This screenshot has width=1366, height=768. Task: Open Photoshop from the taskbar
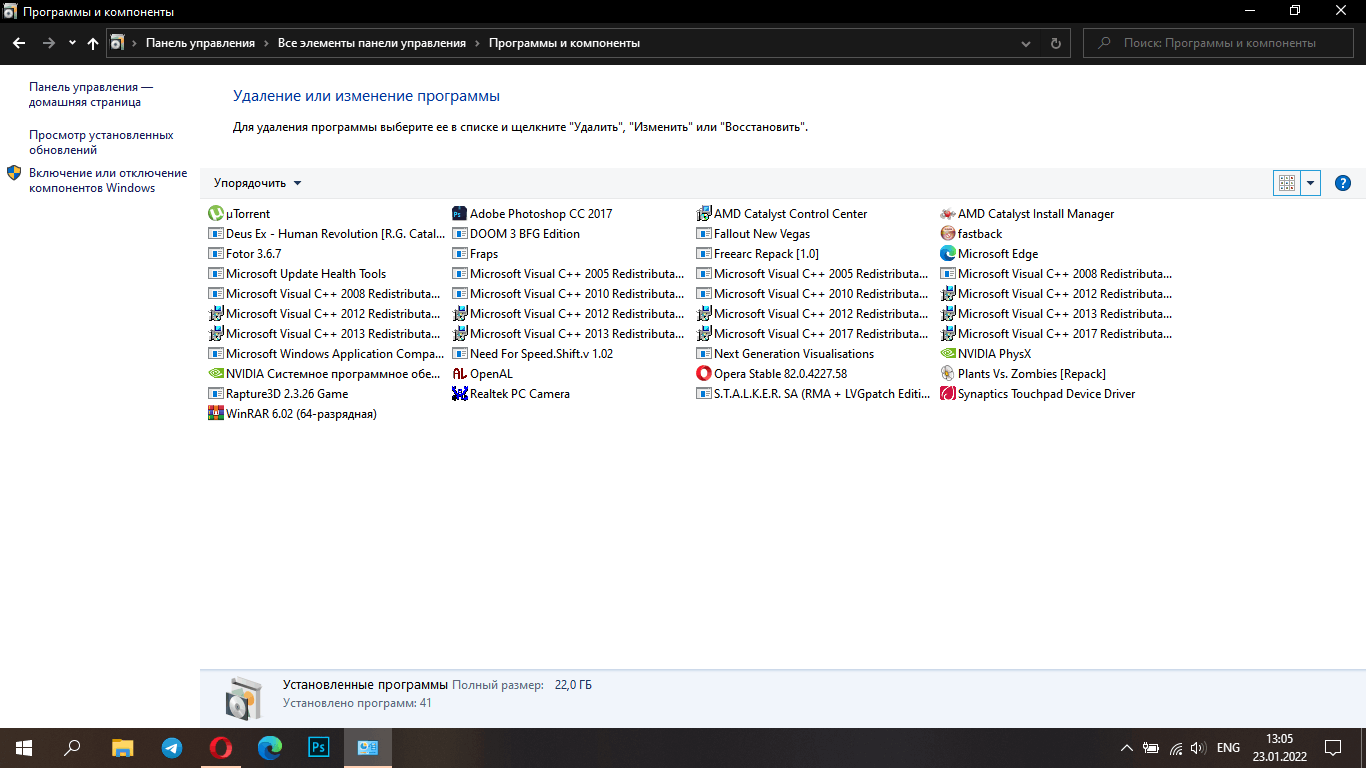point(319,747)
